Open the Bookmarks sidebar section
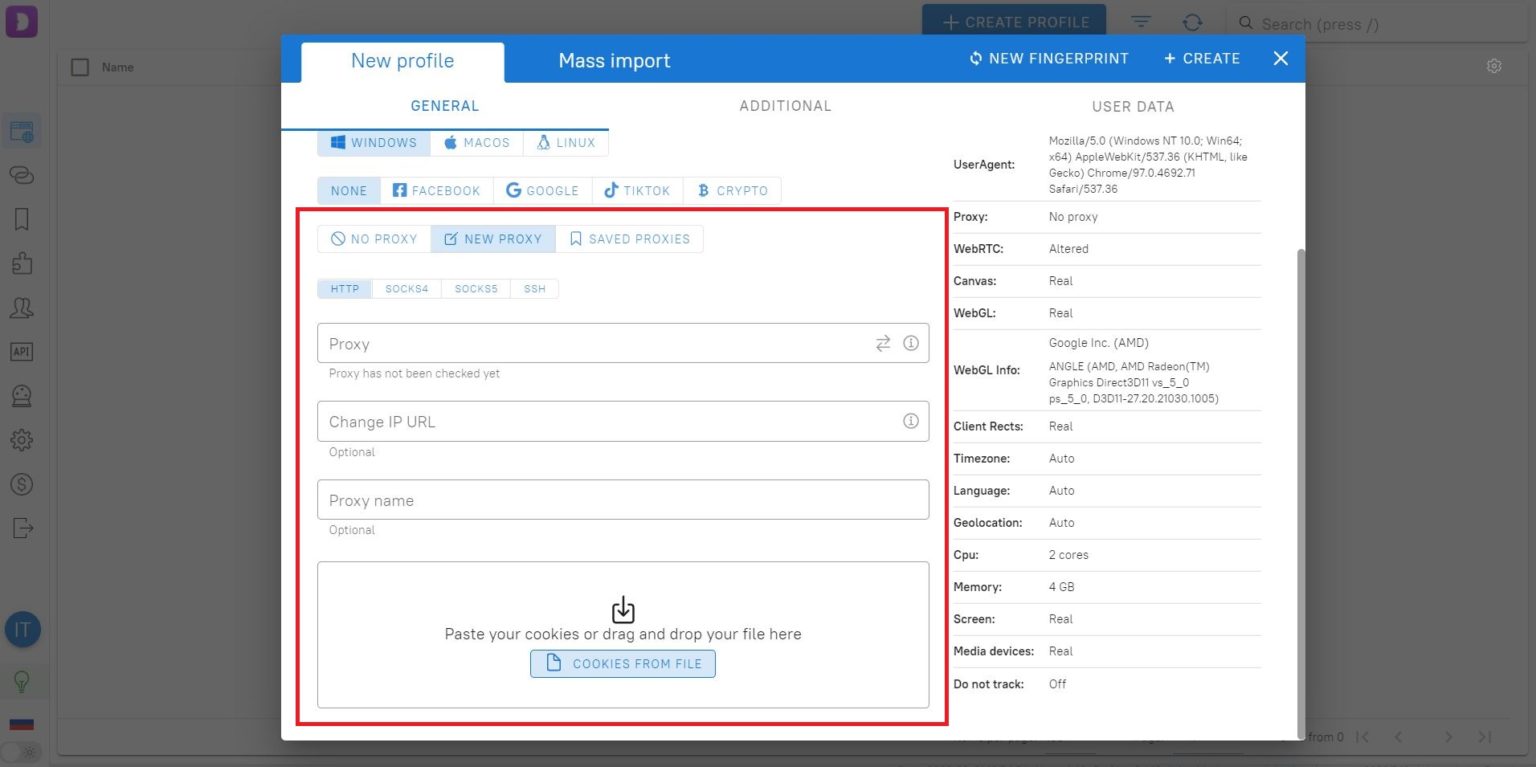The width and height of the screenshot is (1536, 767). click(x=22, y=219)
